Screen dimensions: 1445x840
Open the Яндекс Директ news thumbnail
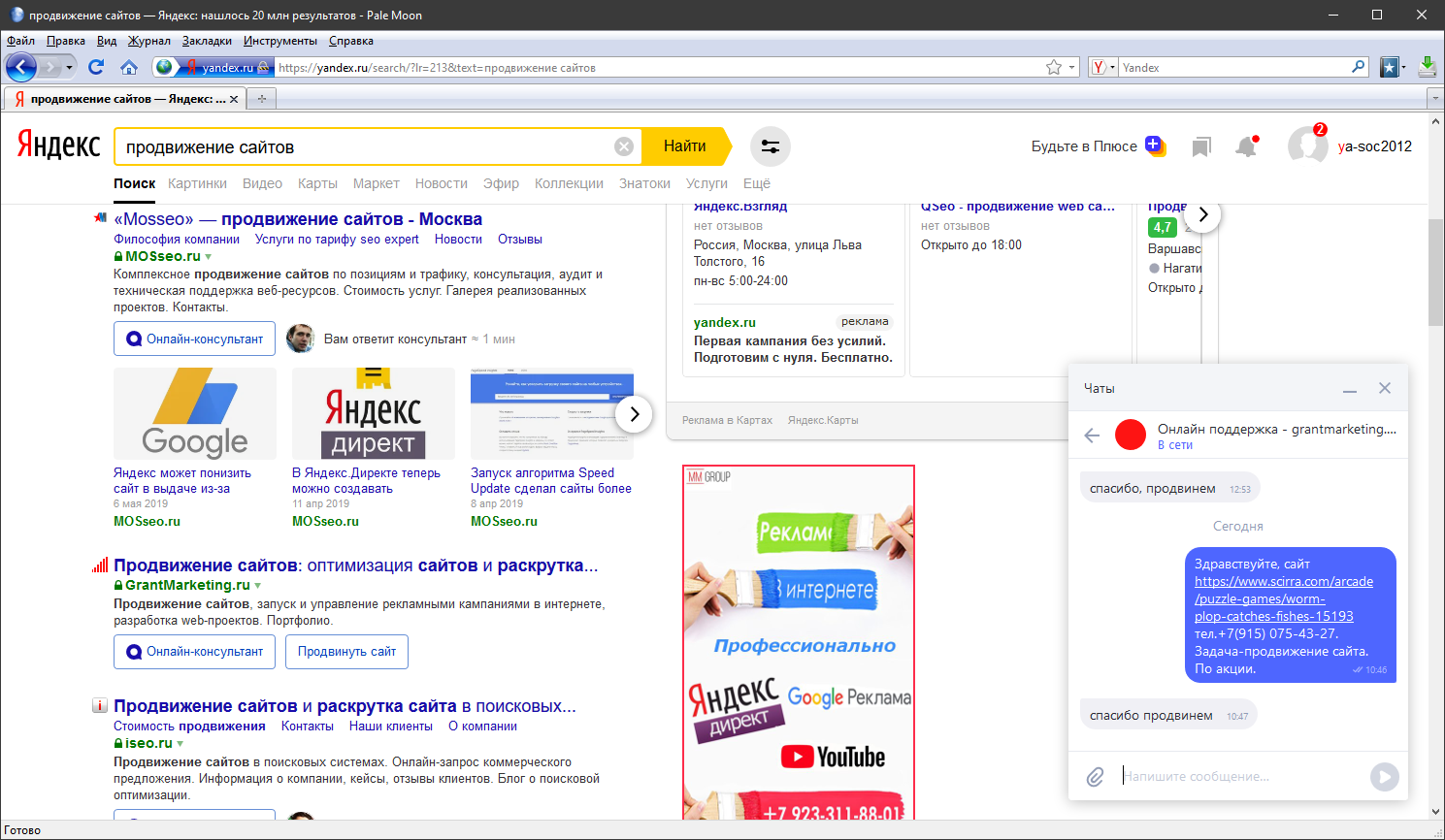pos(374,413)
